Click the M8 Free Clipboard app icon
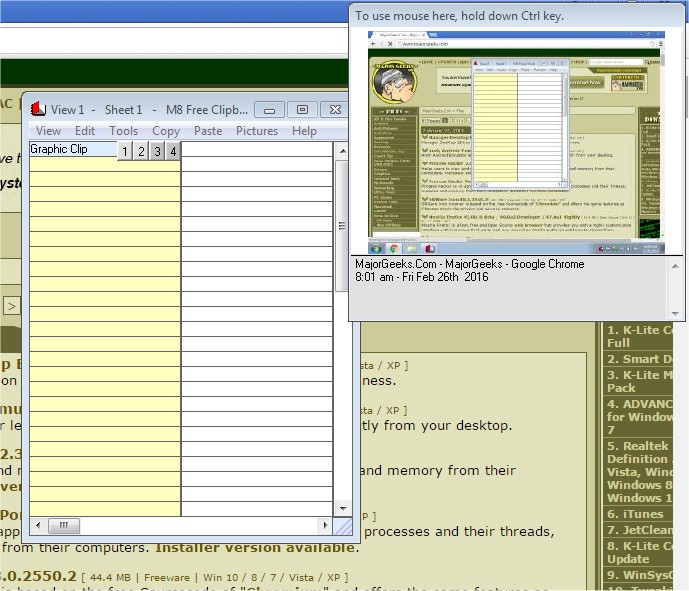 (x=38, y=109)
